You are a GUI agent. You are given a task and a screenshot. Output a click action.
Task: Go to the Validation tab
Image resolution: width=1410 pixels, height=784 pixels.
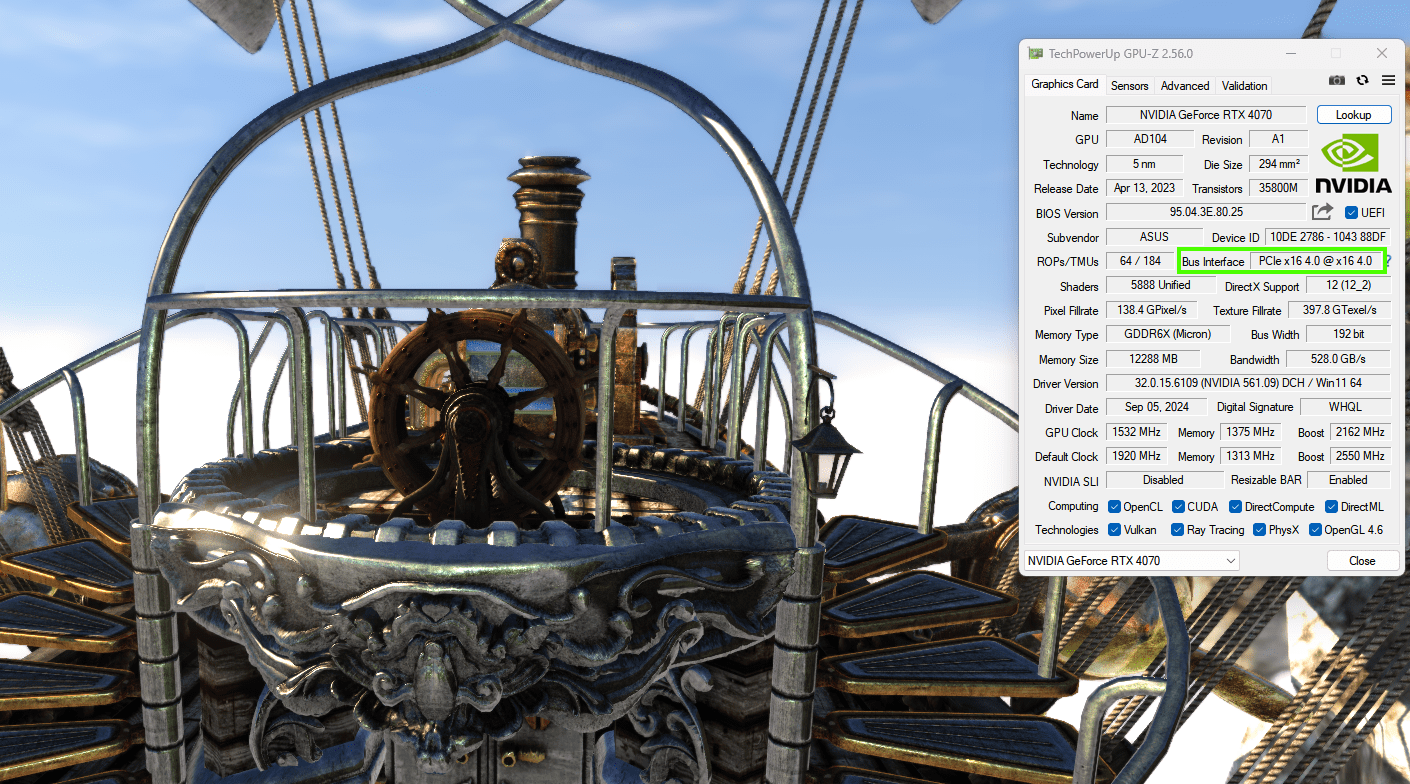1244,86
